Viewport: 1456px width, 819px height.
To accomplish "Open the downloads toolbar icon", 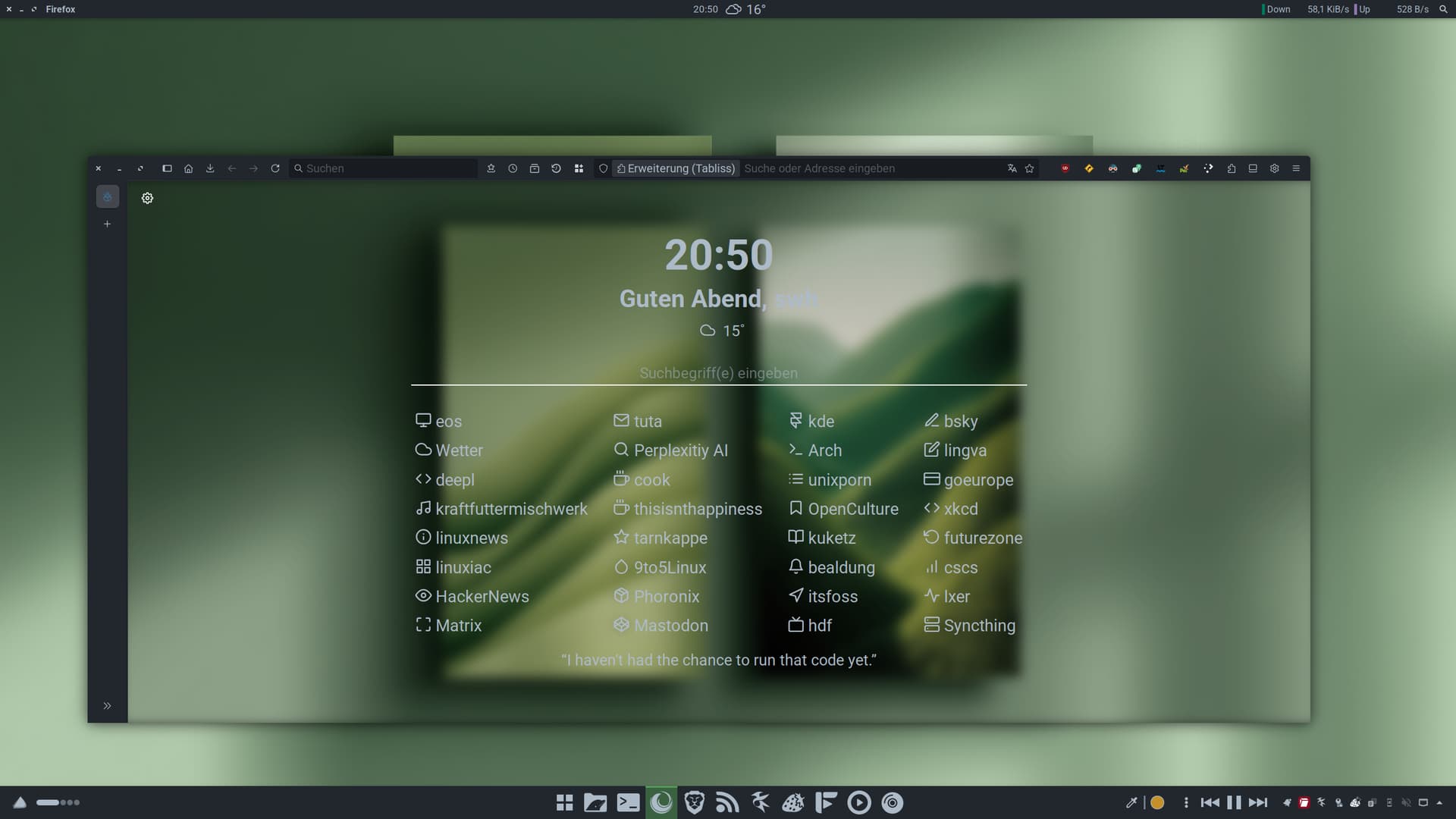I will [210, 168].
